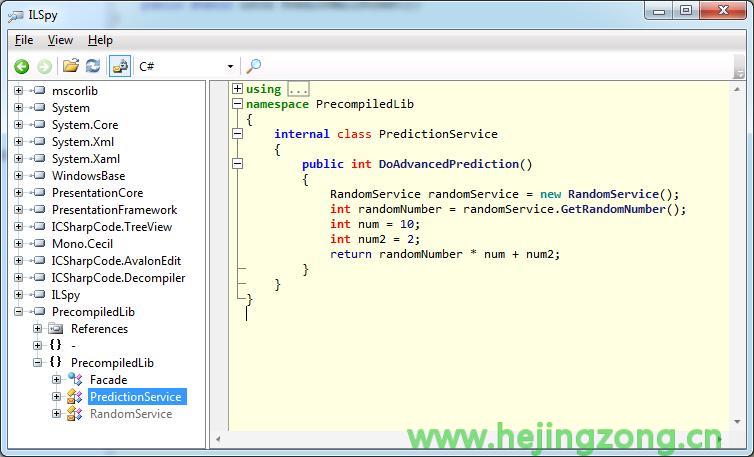Click the Search magnifier icon

point(254,66)
